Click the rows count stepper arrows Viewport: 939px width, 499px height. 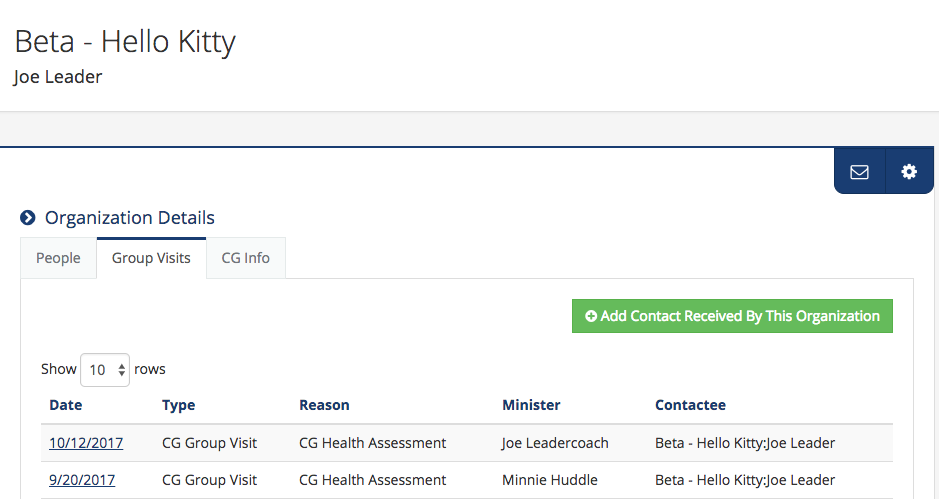pyautogui.click(x=122, y=370)
